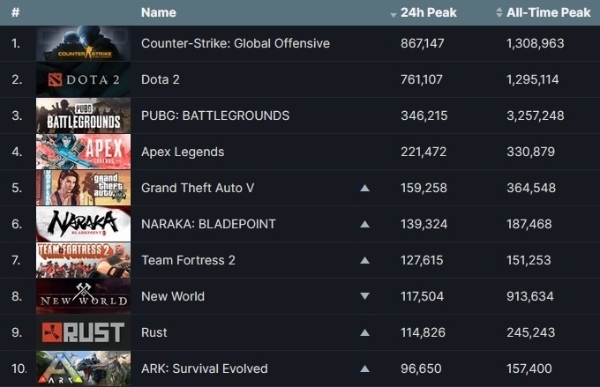Click up-trend arrow beside Grand Theft Auto V
Viewport: 600px width, 387px height.
click(x=365, y=188)
